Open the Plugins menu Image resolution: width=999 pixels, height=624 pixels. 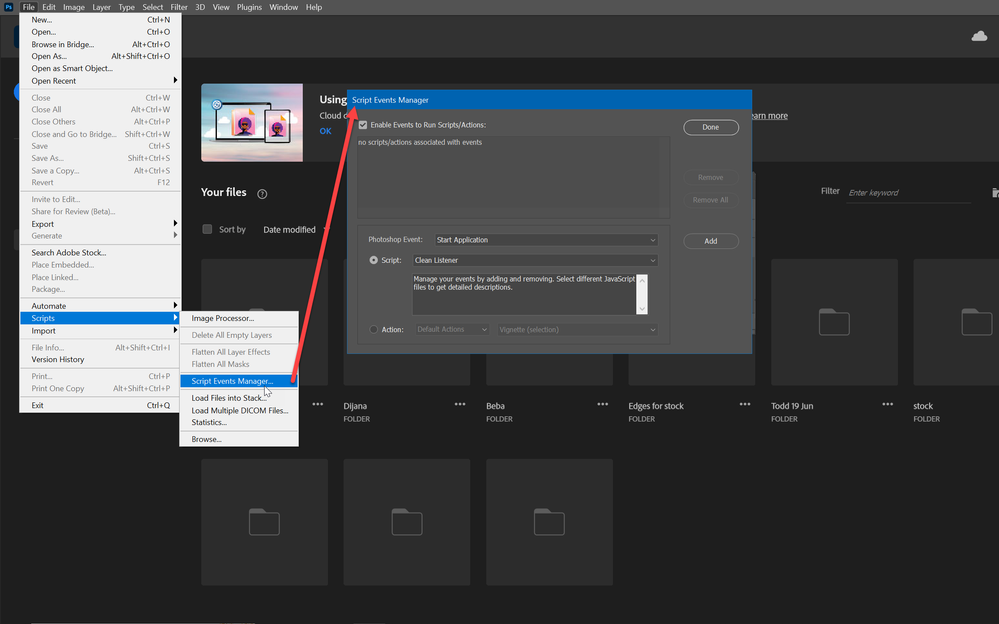point(249,7)
